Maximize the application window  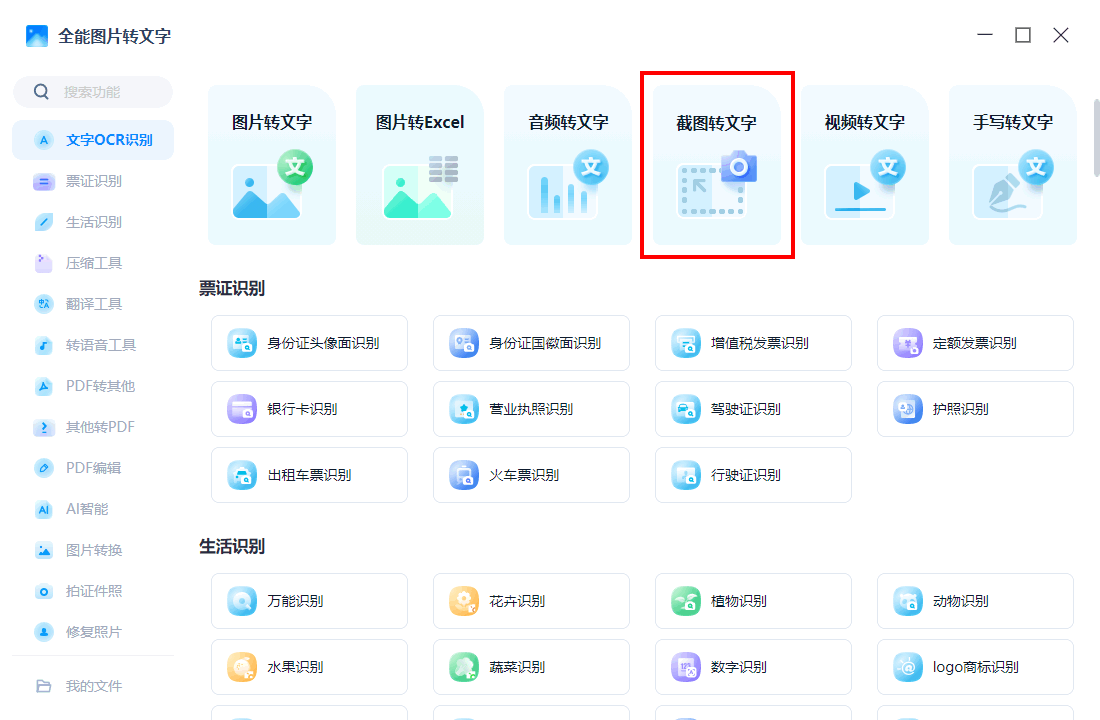1023,35
